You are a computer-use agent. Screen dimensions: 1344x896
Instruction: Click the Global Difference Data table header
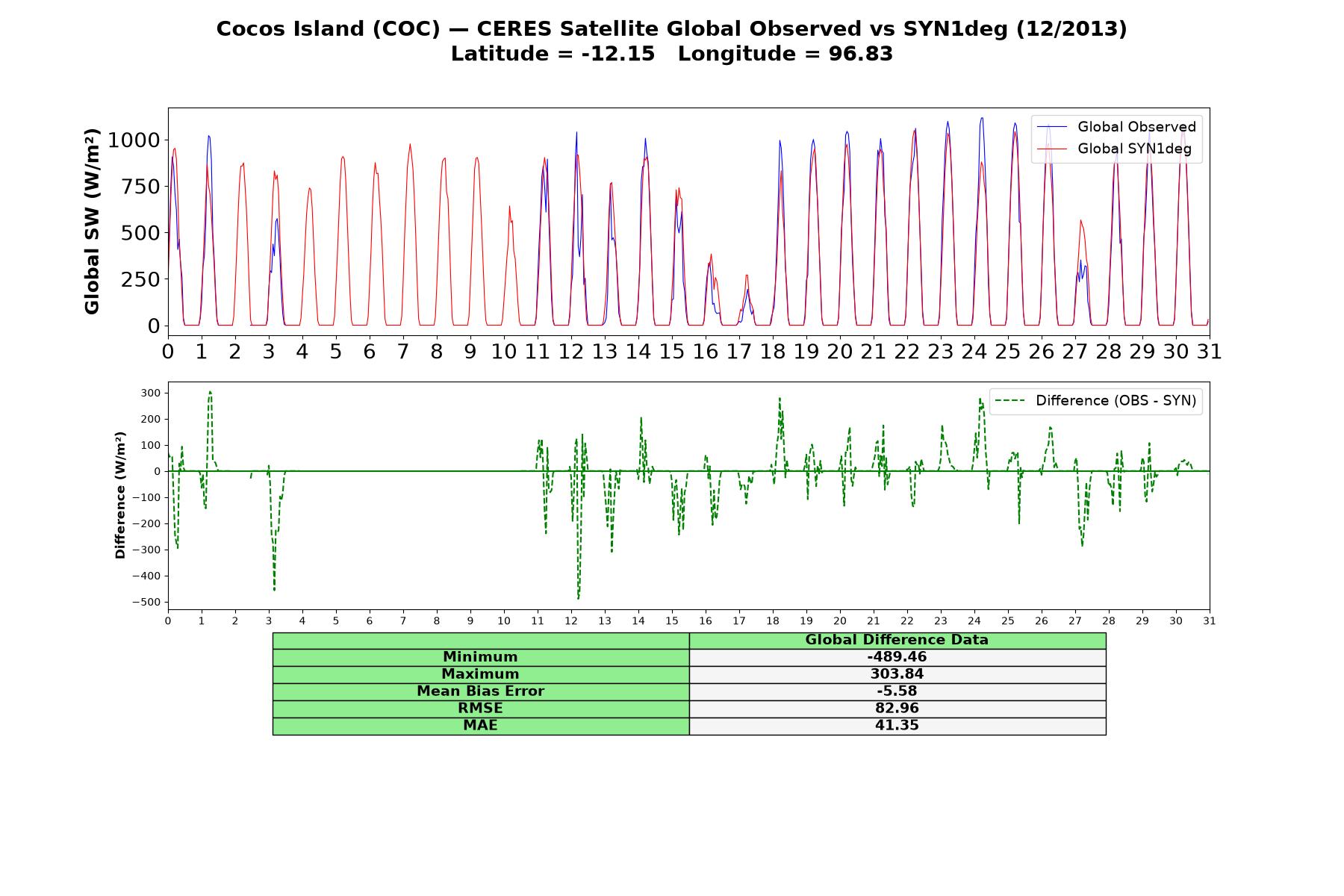click(897, 640)
